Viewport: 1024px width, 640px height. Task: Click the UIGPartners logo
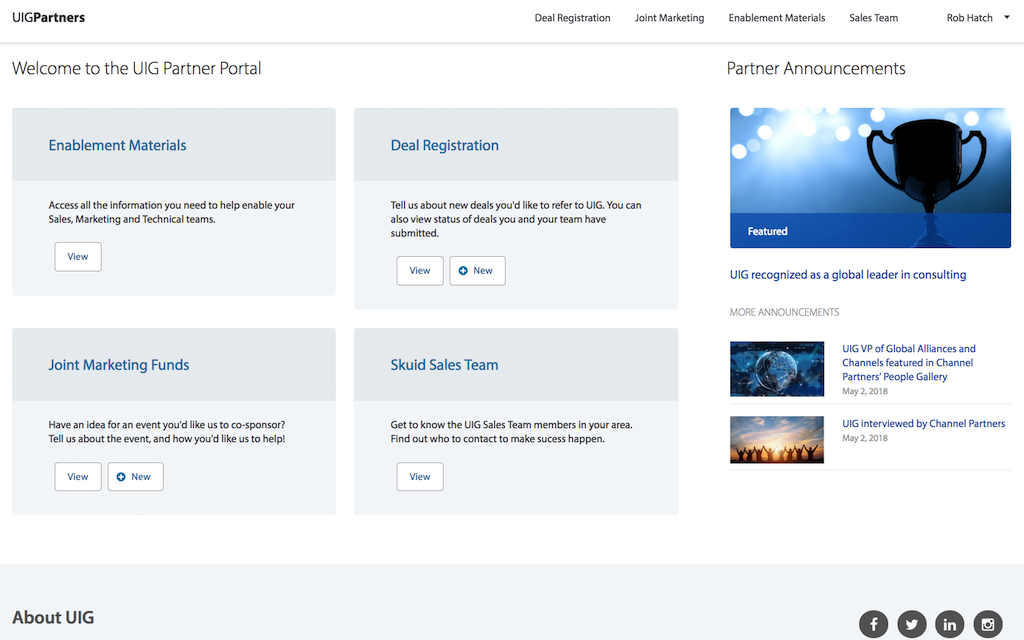point(48,18)
